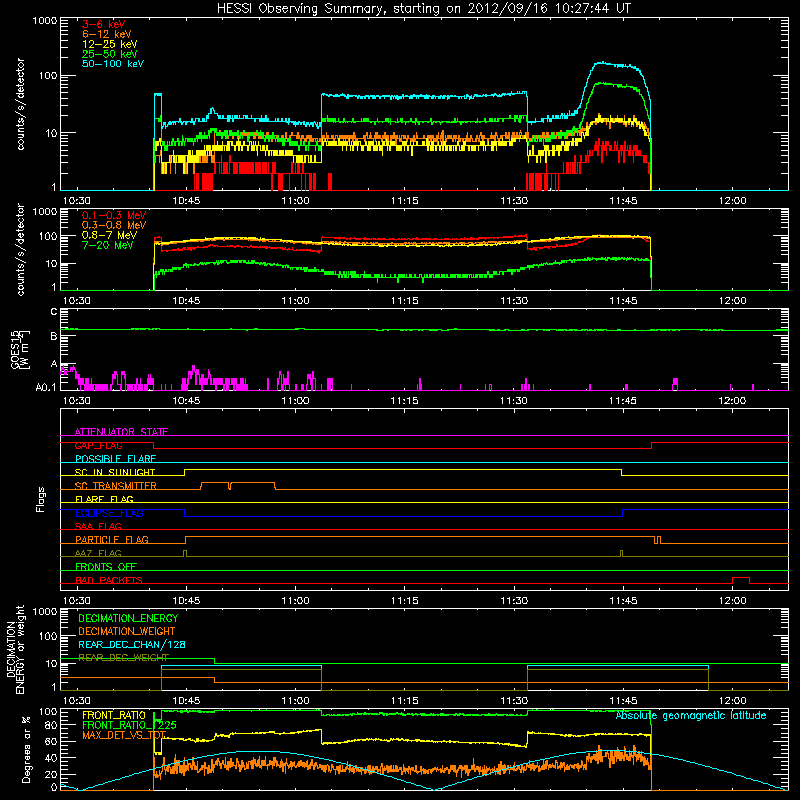Viewport: 800px width, 800px height.
Task: Click the DECIMATION ENERGY or weight axis label
Action: point(15,649)
